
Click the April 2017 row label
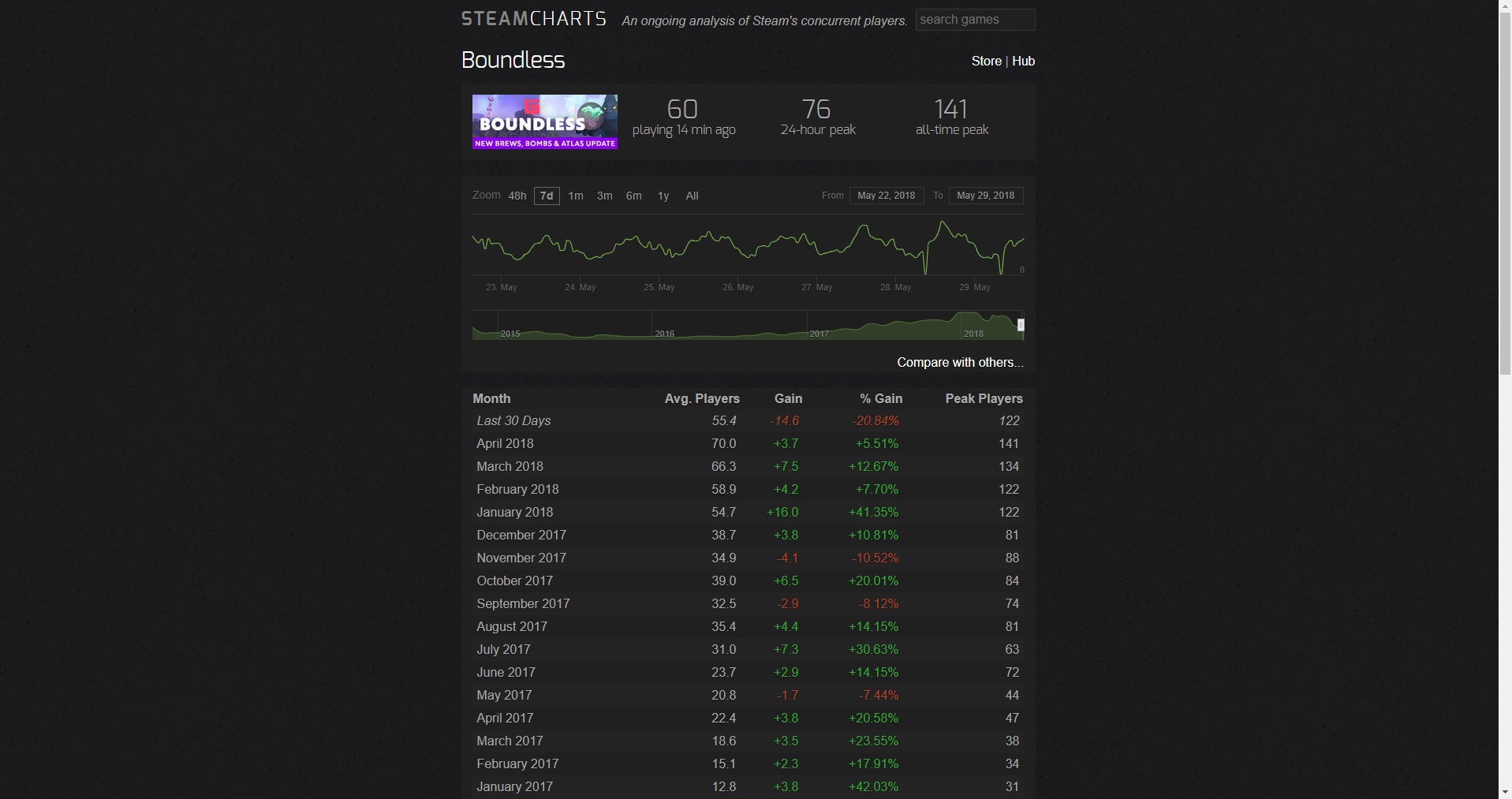coord(505,718)
